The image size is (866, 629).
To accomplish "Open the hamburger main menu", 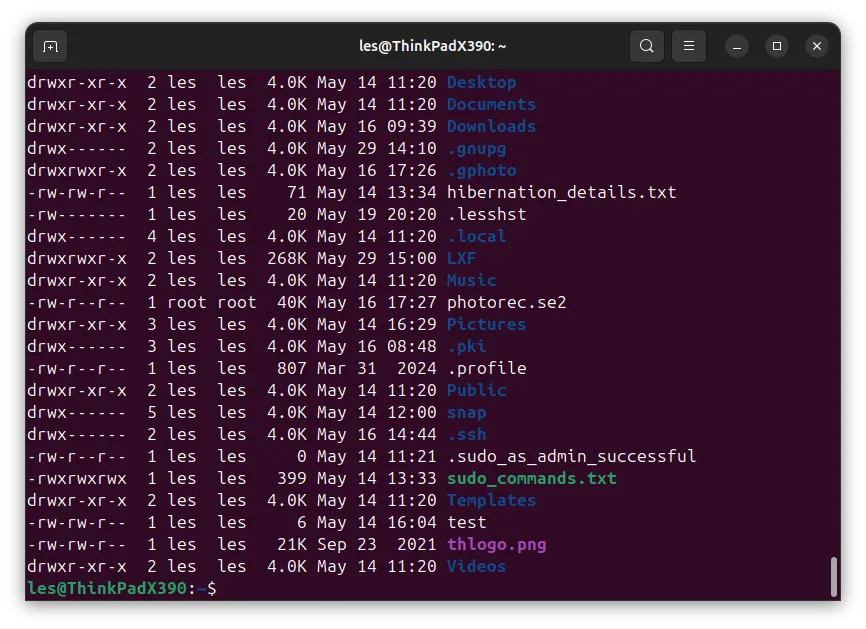I will (689, 46).
